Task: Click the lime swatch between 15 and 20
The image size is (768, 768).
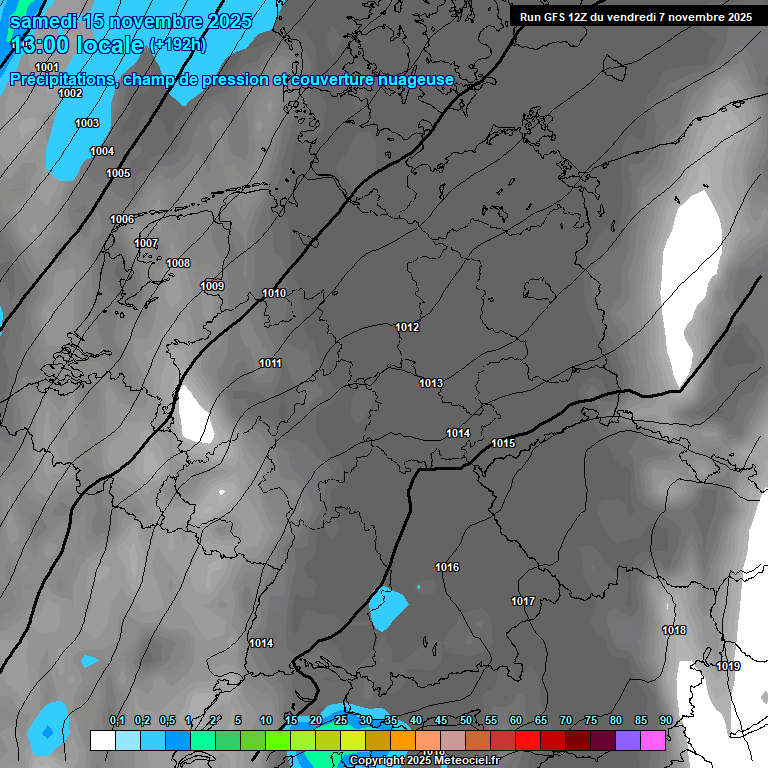Action: click(303, 740)
